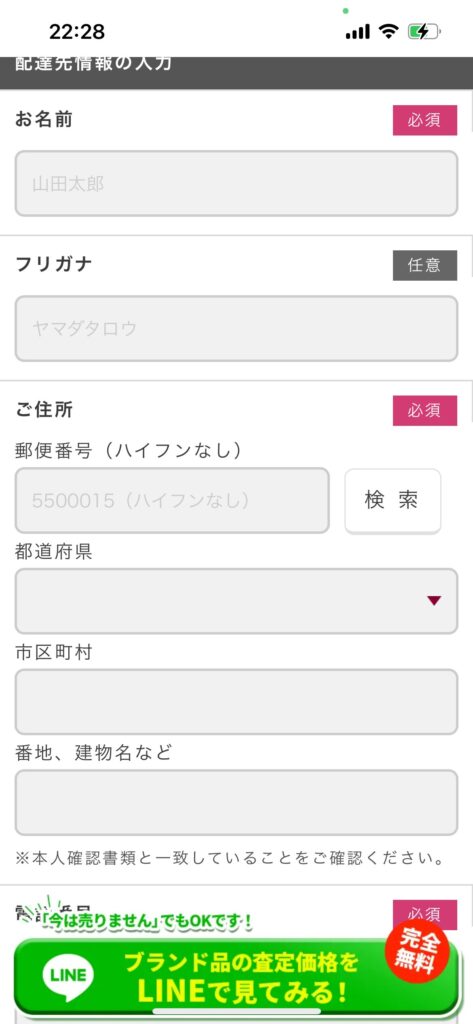This screenshot has width=473, height=1024.
Task: Focus the 番地、建物名など input field
Action: click(236, 803)
